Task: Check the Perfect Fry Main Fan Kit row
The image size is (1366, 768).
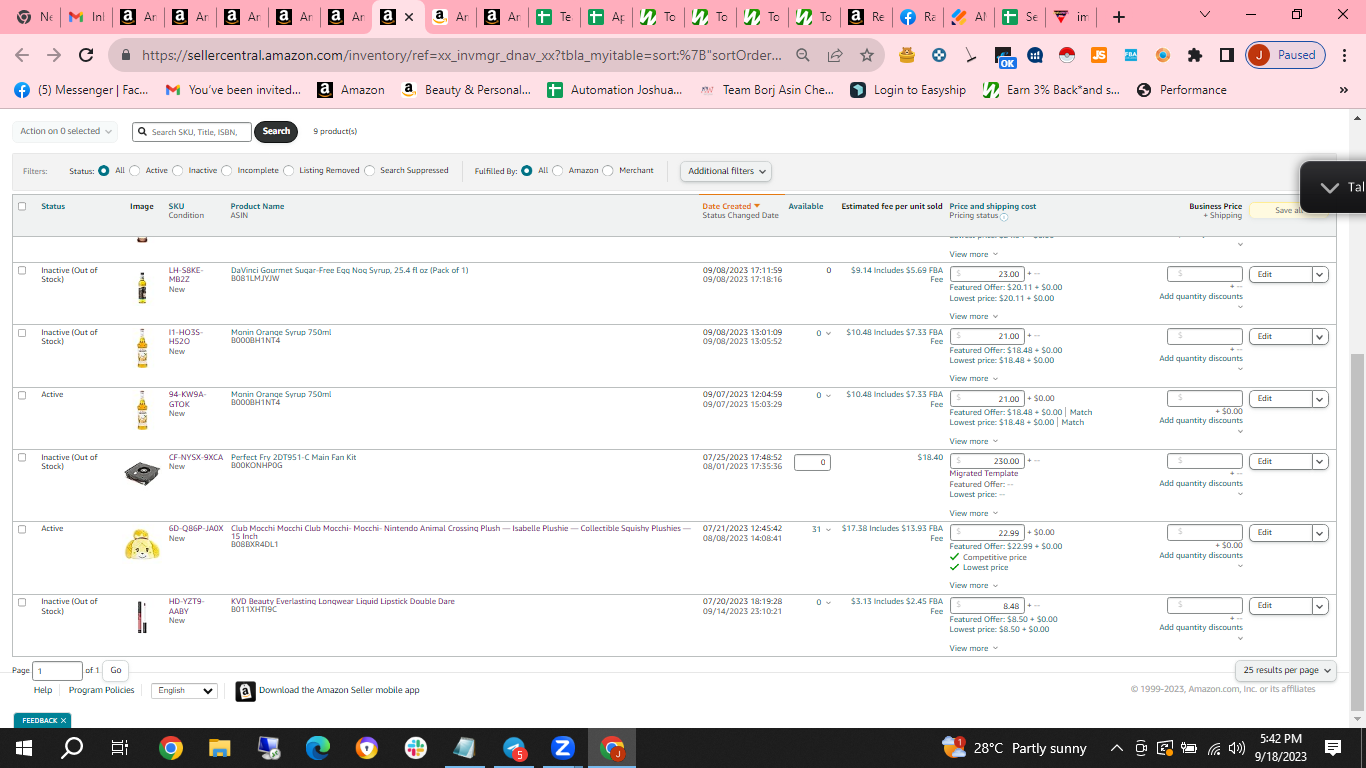Action: point(22,458)
